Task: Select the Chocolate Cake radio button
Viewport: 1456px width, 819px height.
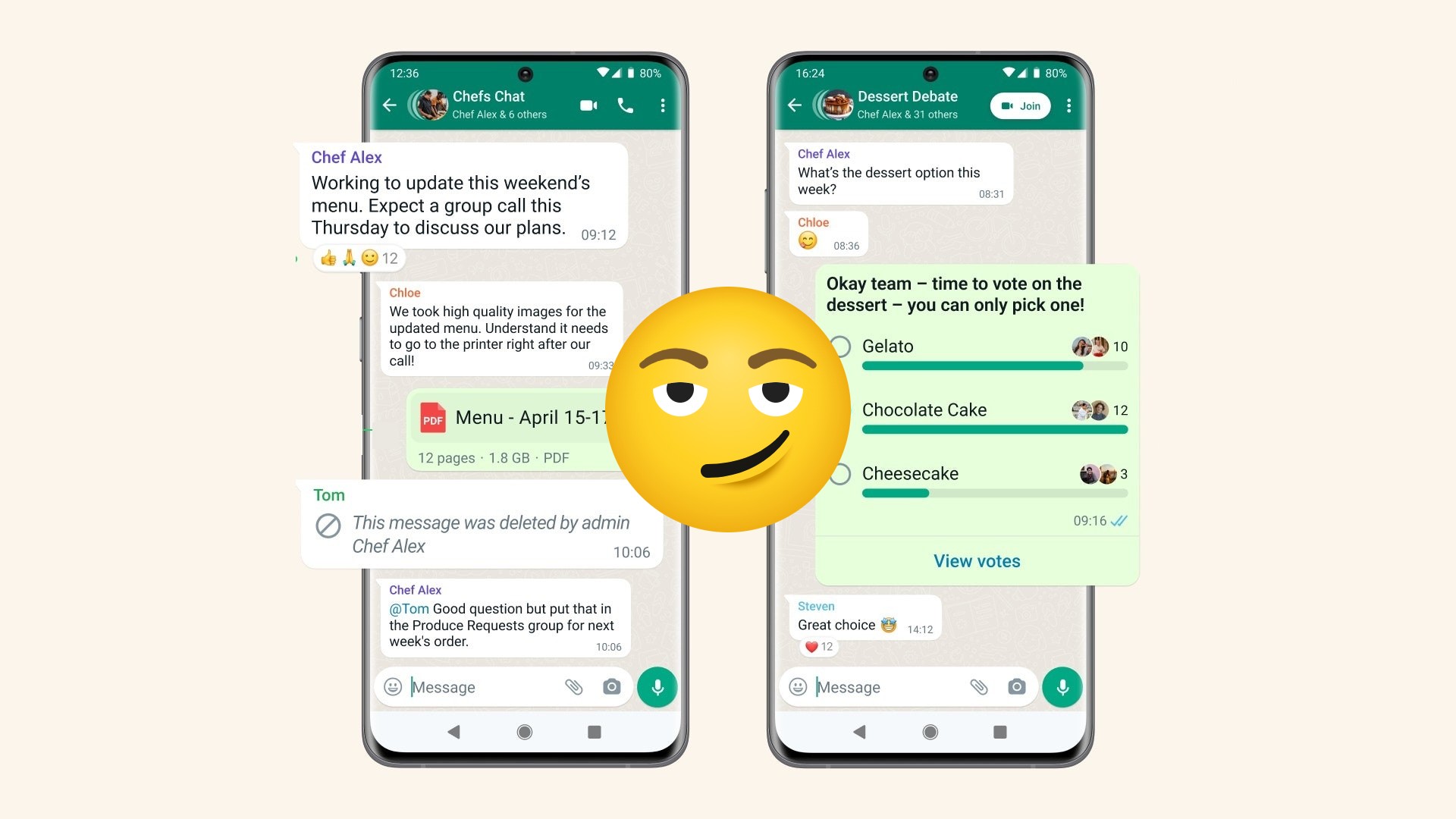Action: coord(843,409)
